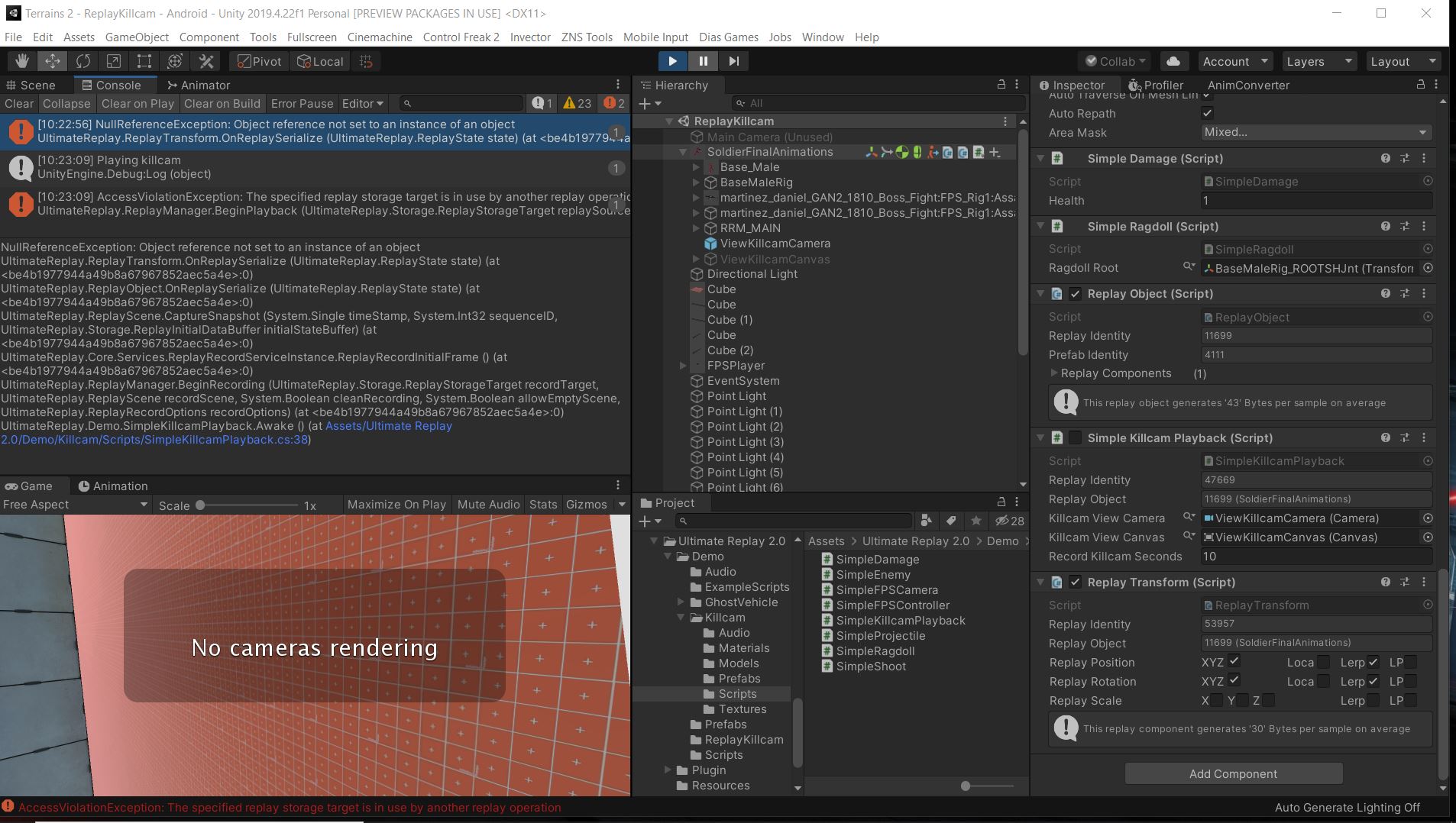Click Add Component button

(1233, 773)
